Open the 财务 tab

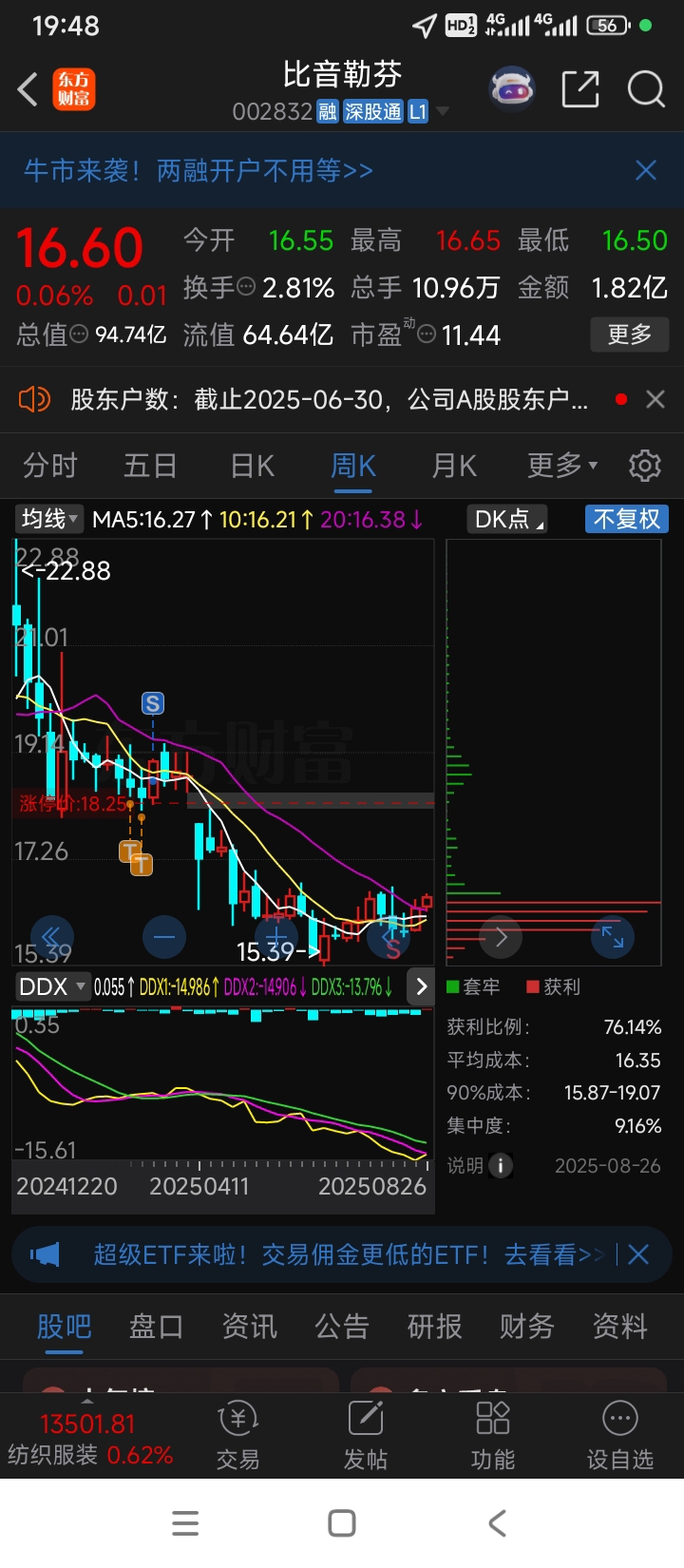click(x=527, y=1327)
